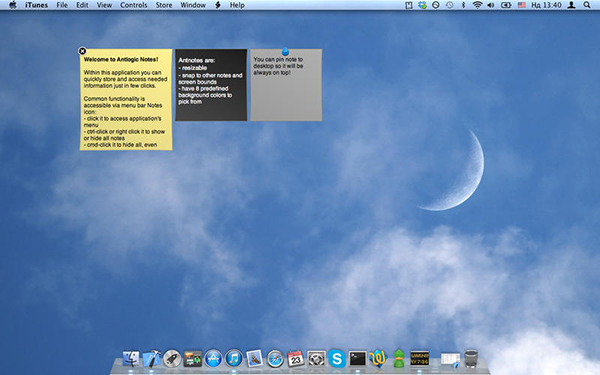Open the Edit menu
Viewport: 600px width, 375px height.
coord(82,5)
